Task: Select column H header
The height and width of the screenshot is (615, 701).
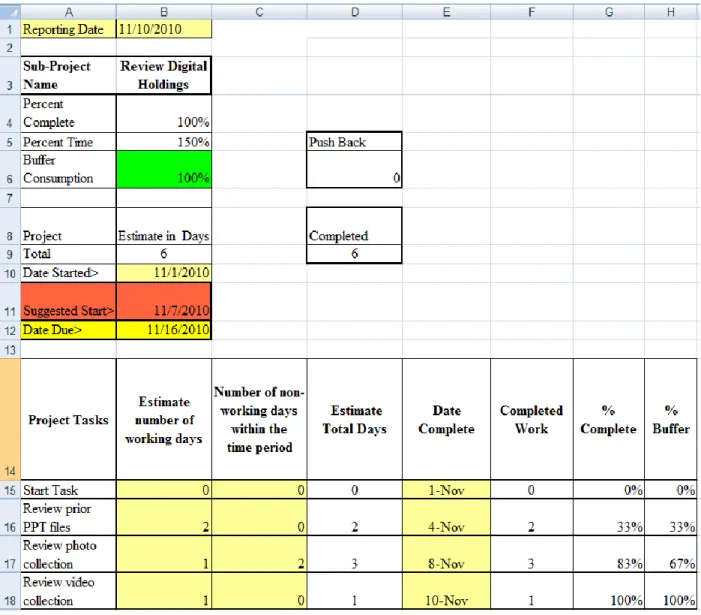Action: 671,12
